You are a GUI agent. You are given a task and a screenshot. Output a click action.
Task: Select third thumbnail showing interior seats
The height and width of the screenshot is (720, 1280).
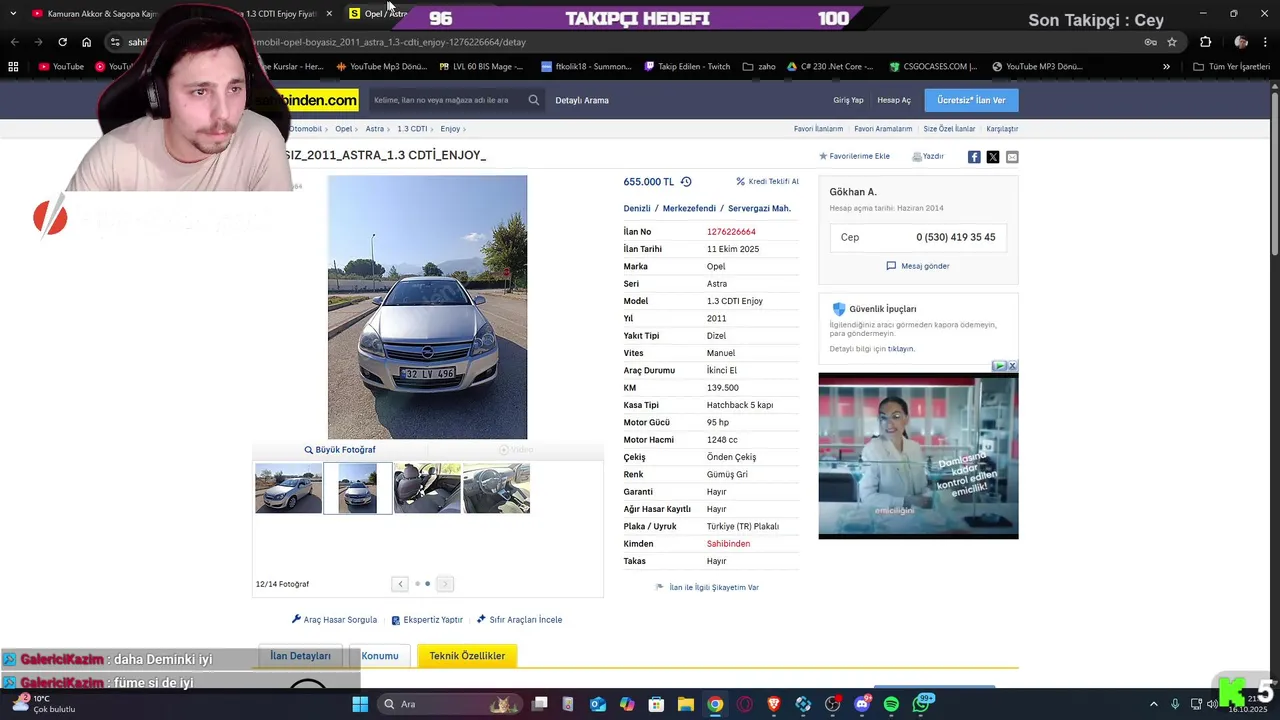(x=427, y=488)
